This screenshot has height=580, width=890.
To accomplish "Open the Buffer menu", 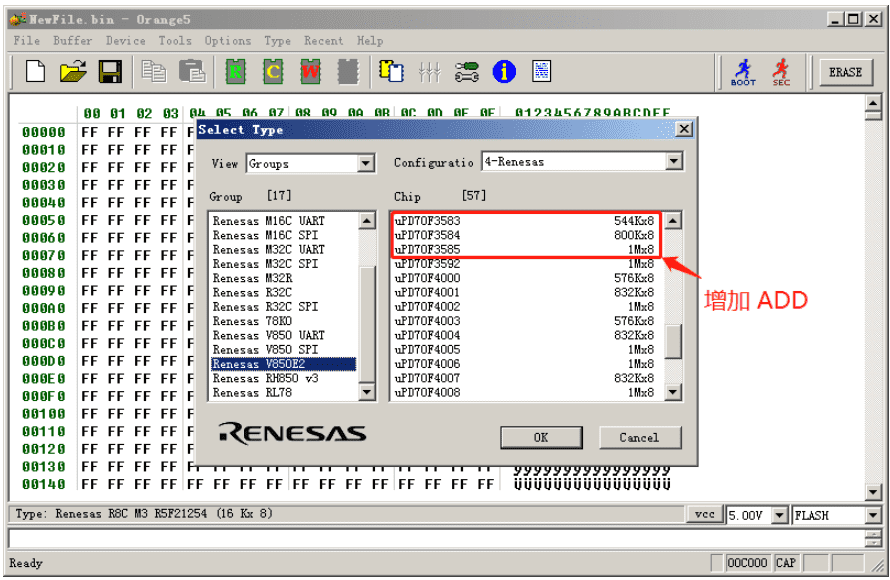I will coord(73,41).
